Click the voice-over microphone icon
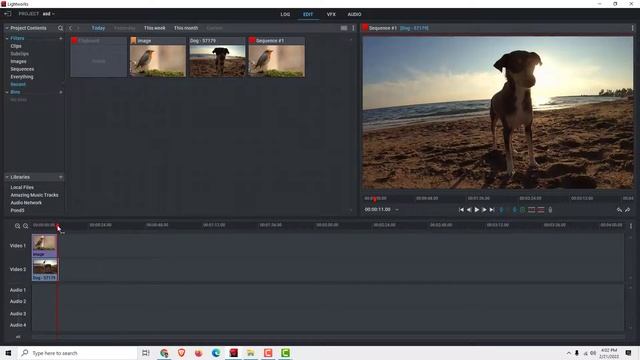Image resolution: width=640 pixels, height=360 pixels. pyautogui.click(x=550, y=210)
